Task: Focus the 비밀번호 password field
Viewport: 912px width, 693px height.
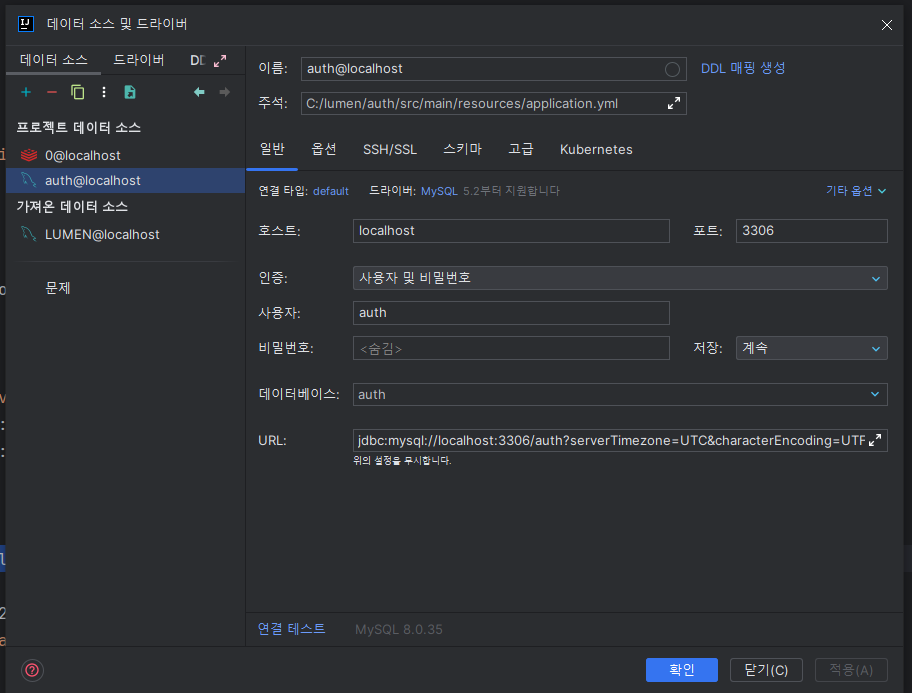Action: [x=511, y=348]
